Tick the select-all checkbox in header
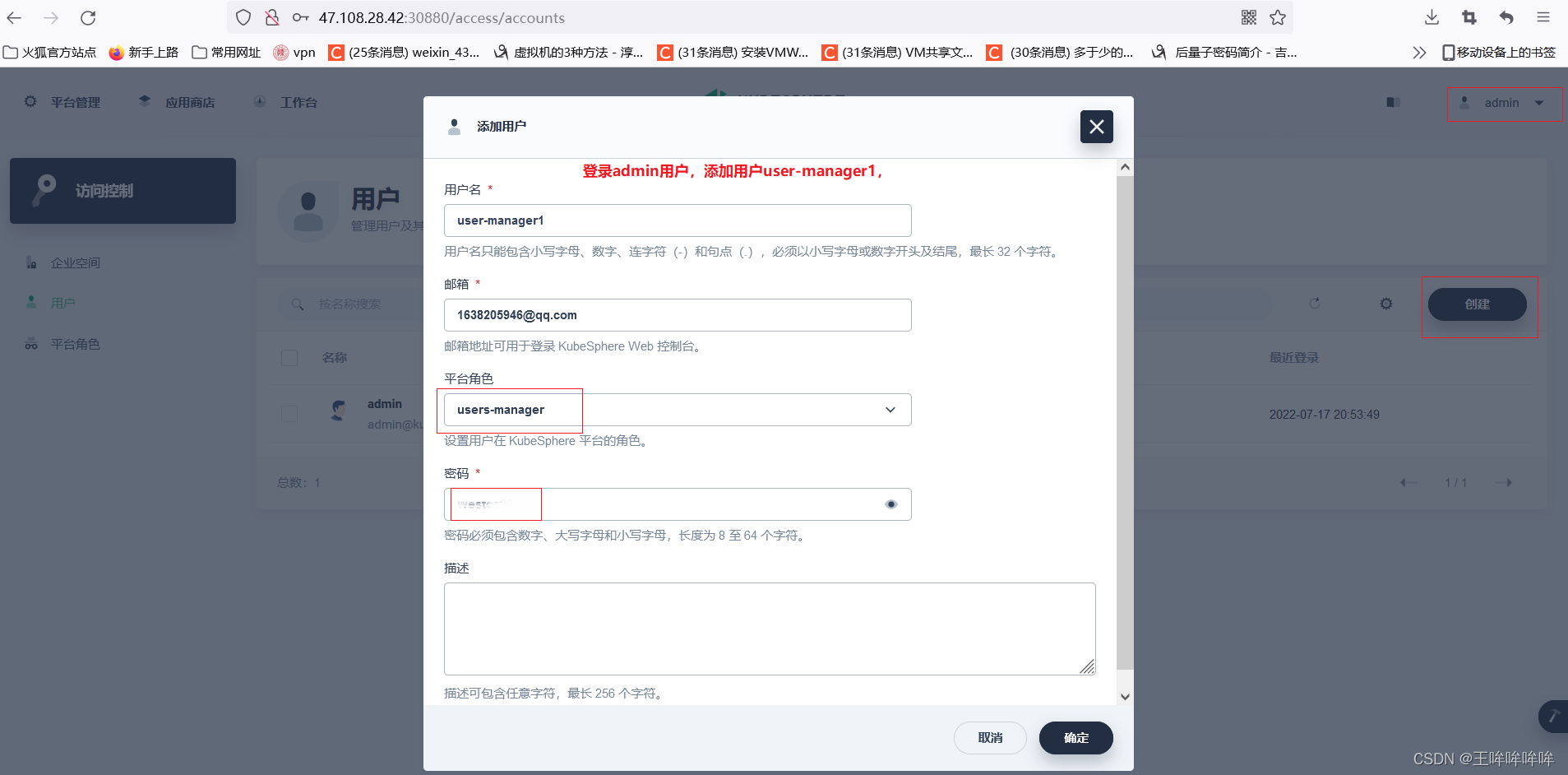This screenshot has height=775, width=1568. [x=289, y=358]
